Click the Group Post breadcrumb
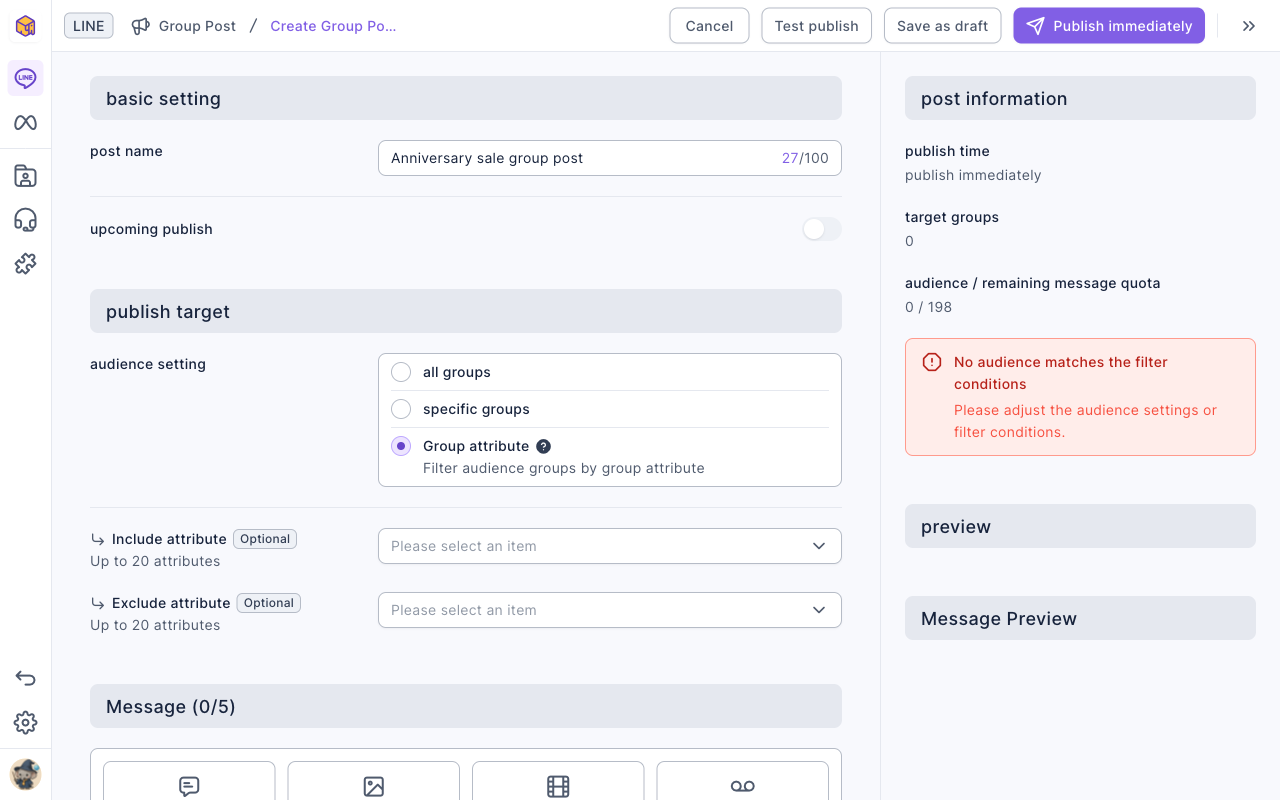This screenshot has height=800, width=1280. (197, 26)
